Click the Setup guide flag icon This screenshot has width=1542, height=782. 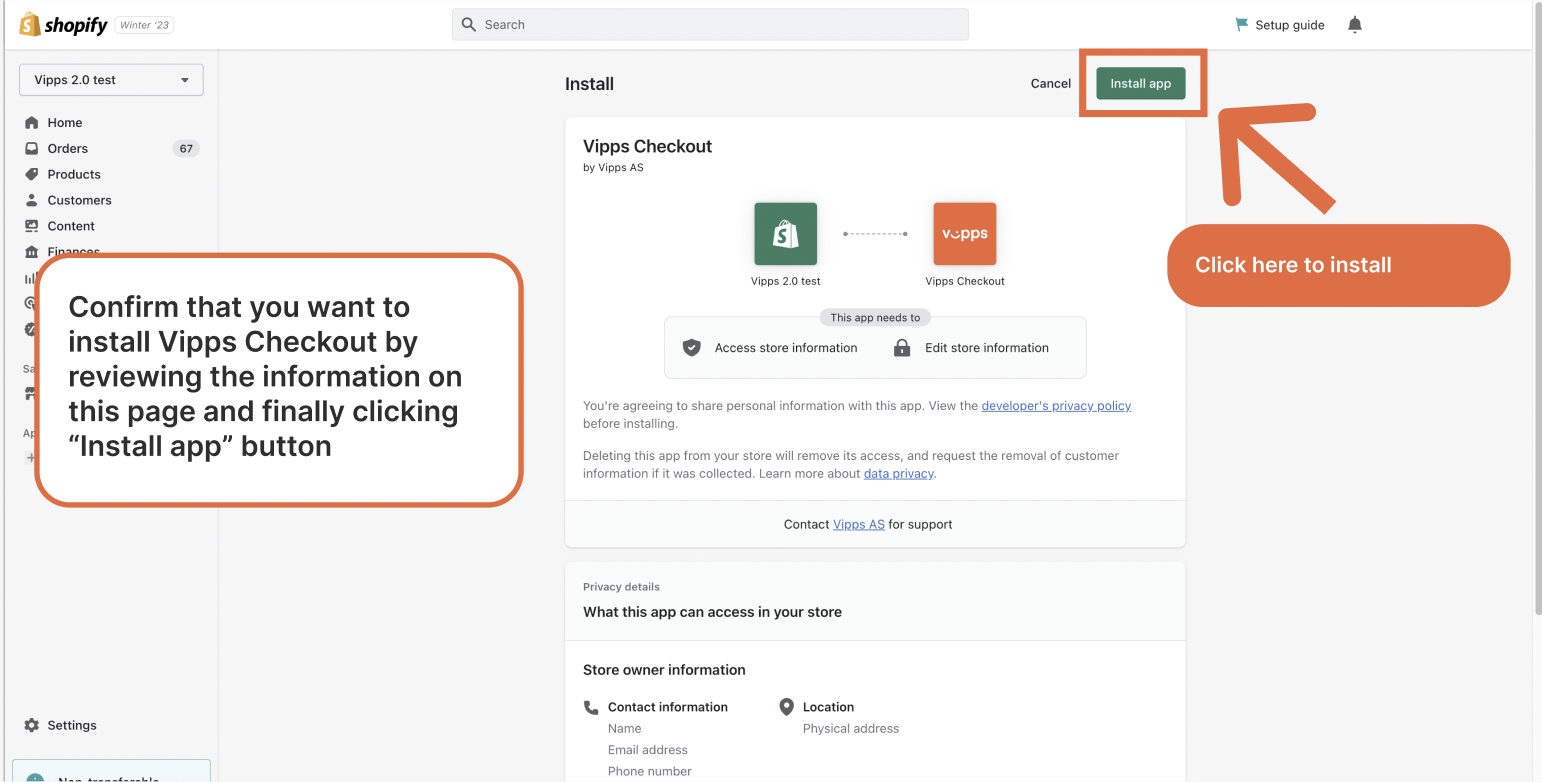[1242, 25]
